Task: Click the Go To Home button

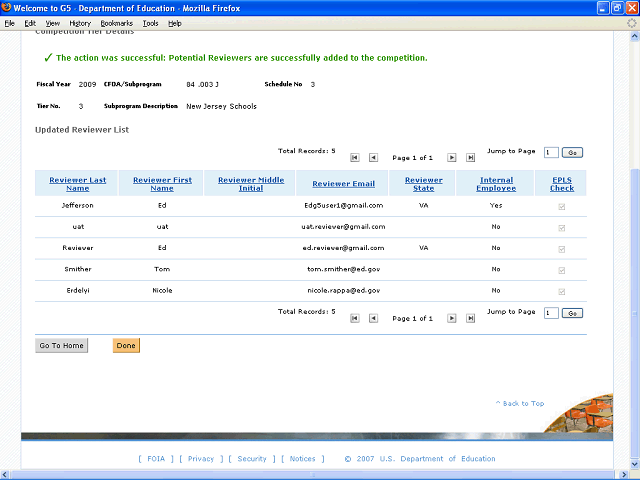Action: pyautogui.click(x=61, y=346)
